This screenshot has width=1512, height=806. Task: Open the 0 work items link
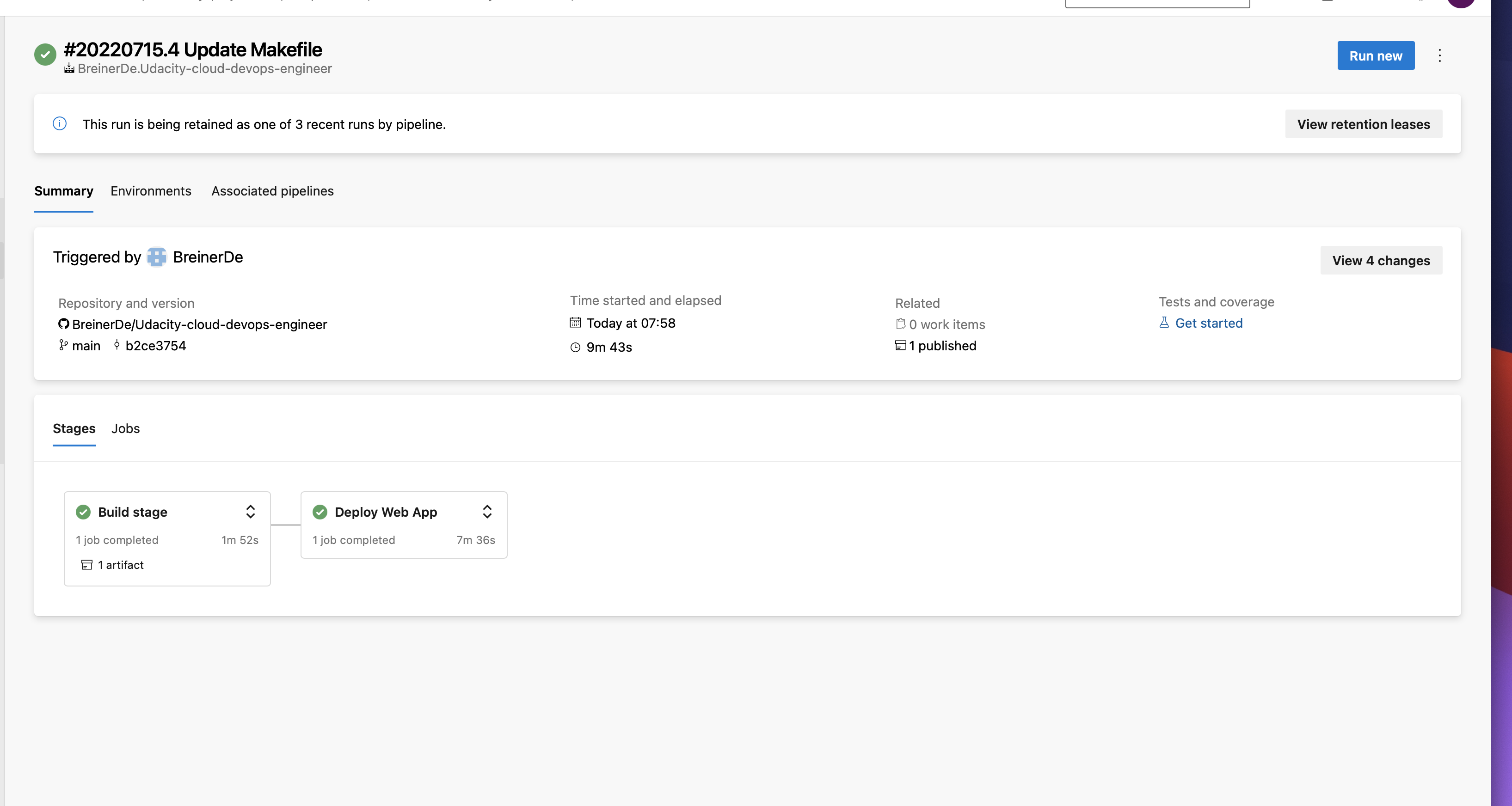click(x=947, y=324)
